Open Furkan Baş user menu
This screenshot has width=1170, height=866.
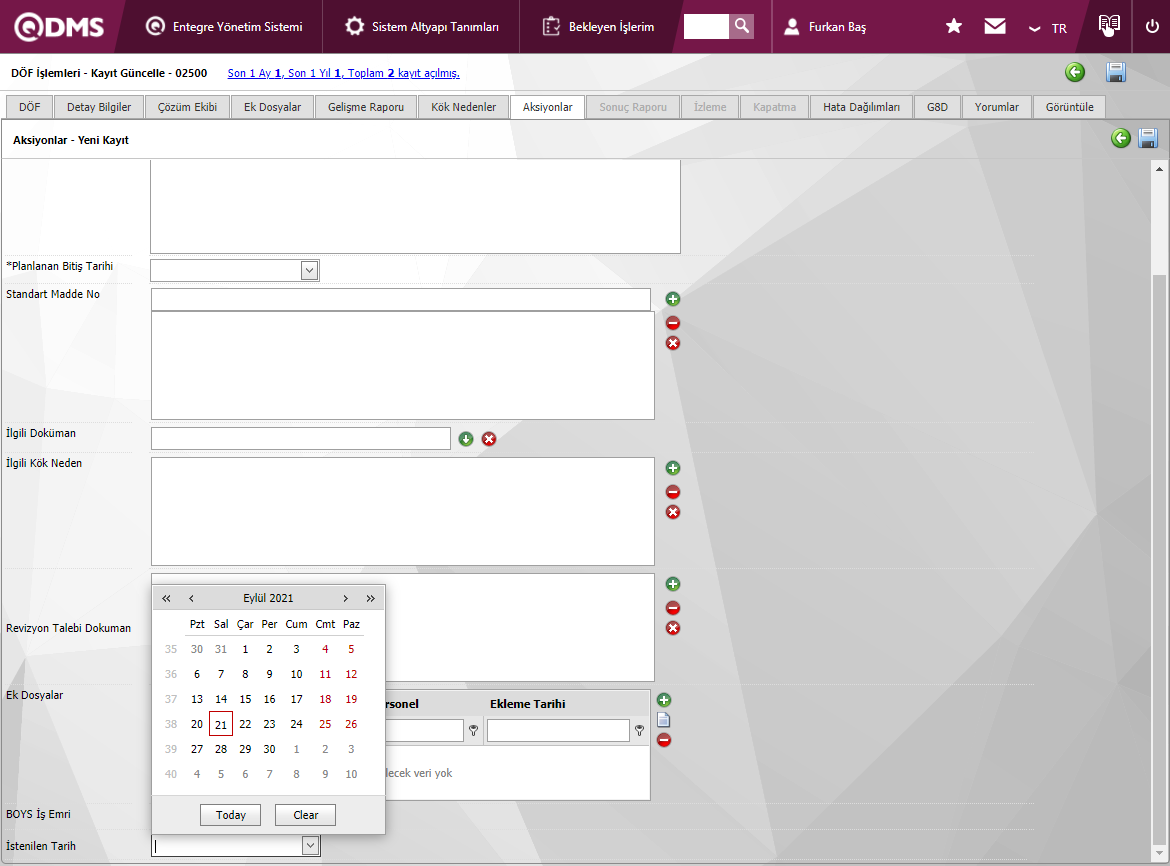coord(825,27)
